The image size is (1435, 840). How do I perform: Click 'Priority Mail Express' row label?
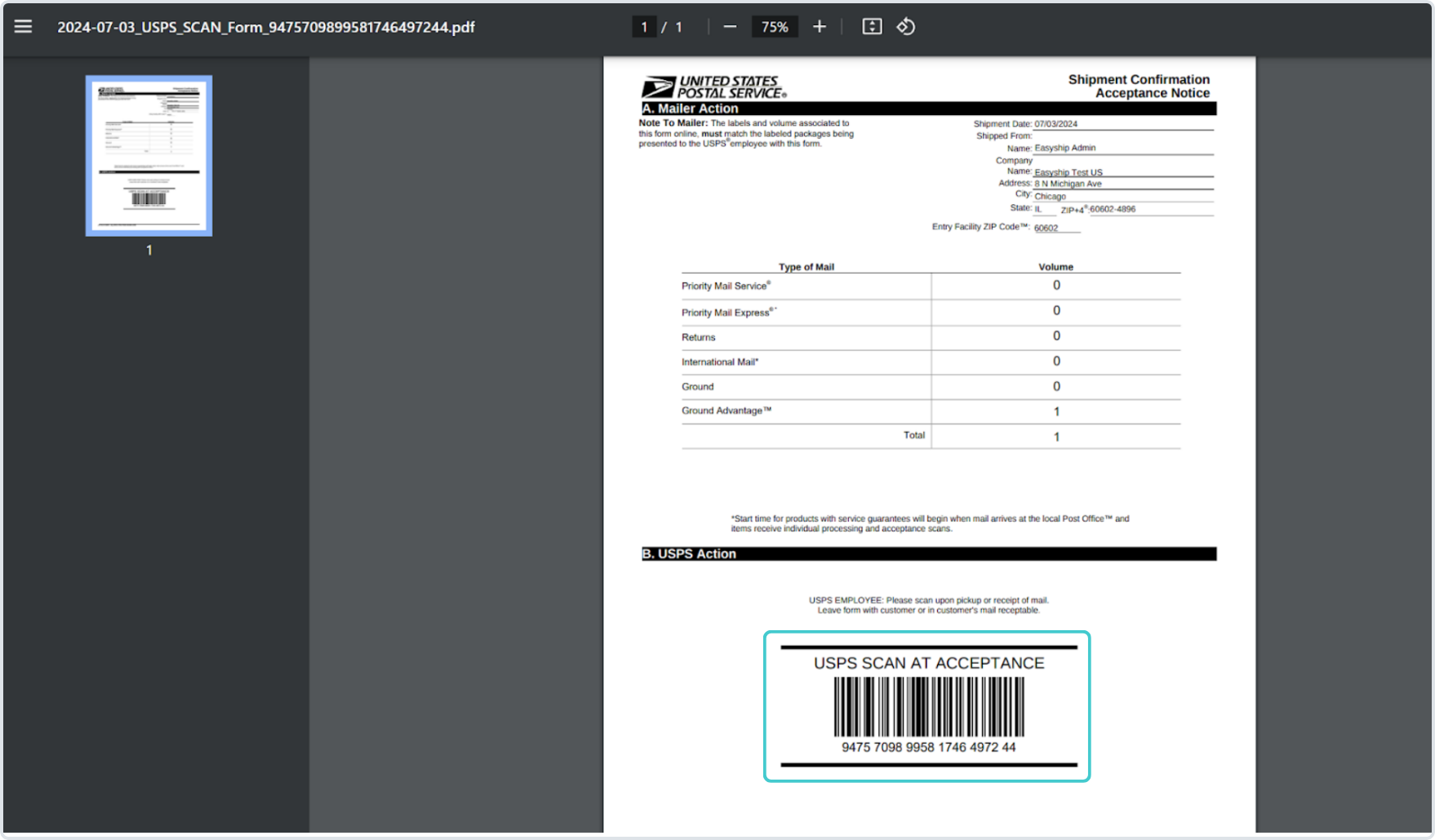click(729, 312)
